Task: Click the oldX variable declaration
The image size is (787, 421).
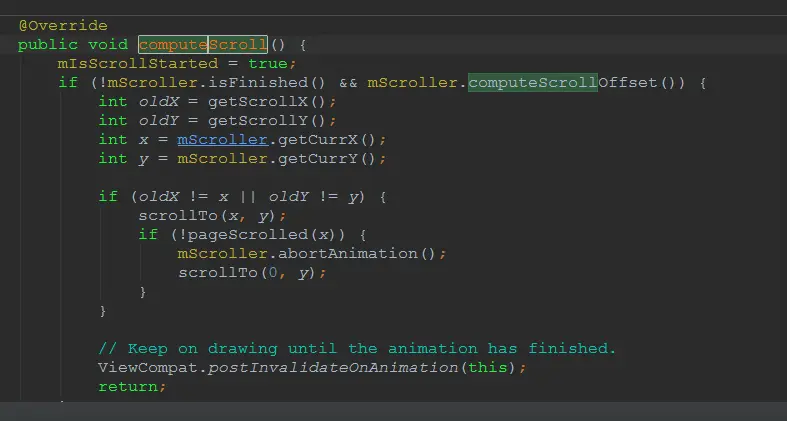Action: tap(159, 101)
